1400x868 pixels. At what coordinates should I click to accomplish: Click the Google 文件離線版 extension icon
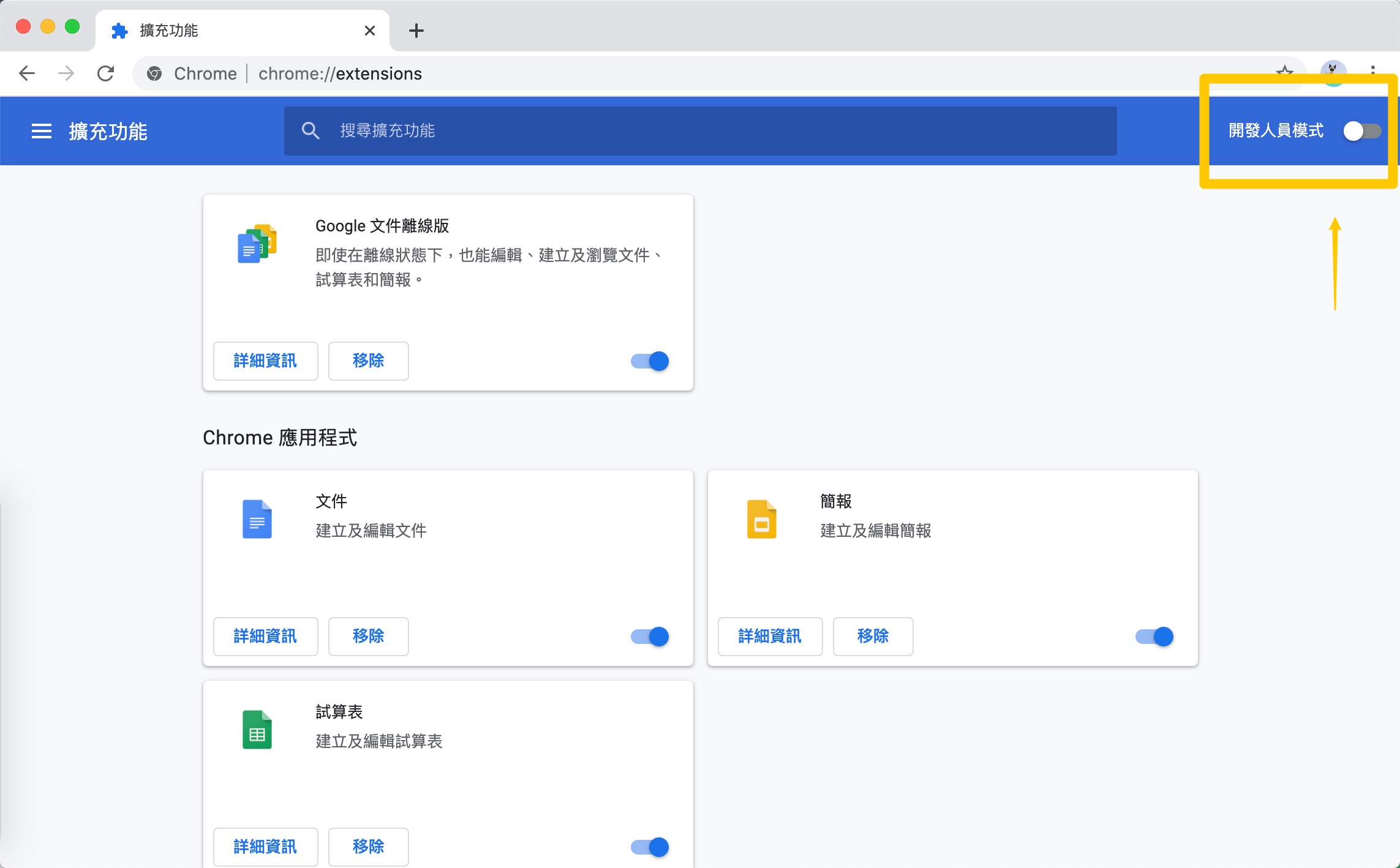[x=257, y=244]
